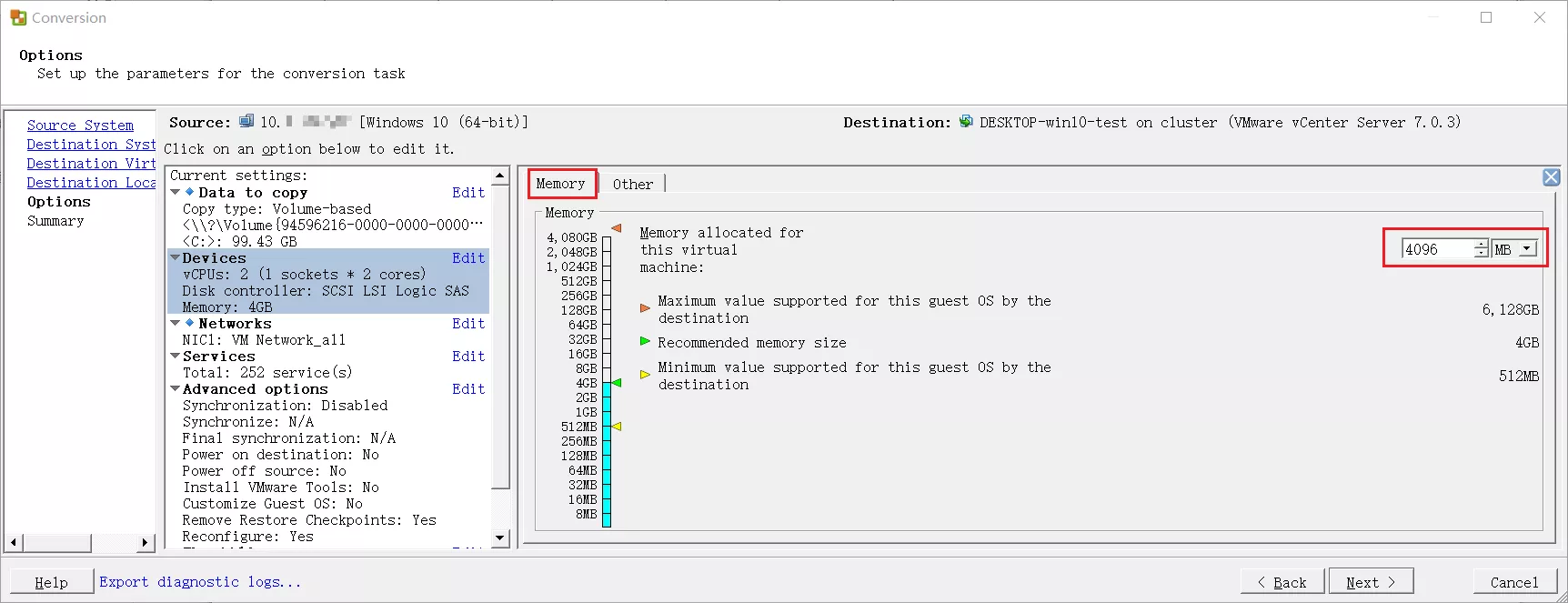Switch to the Other tab
Viewport: 1568px width, 603px height.
click(632, 185)
